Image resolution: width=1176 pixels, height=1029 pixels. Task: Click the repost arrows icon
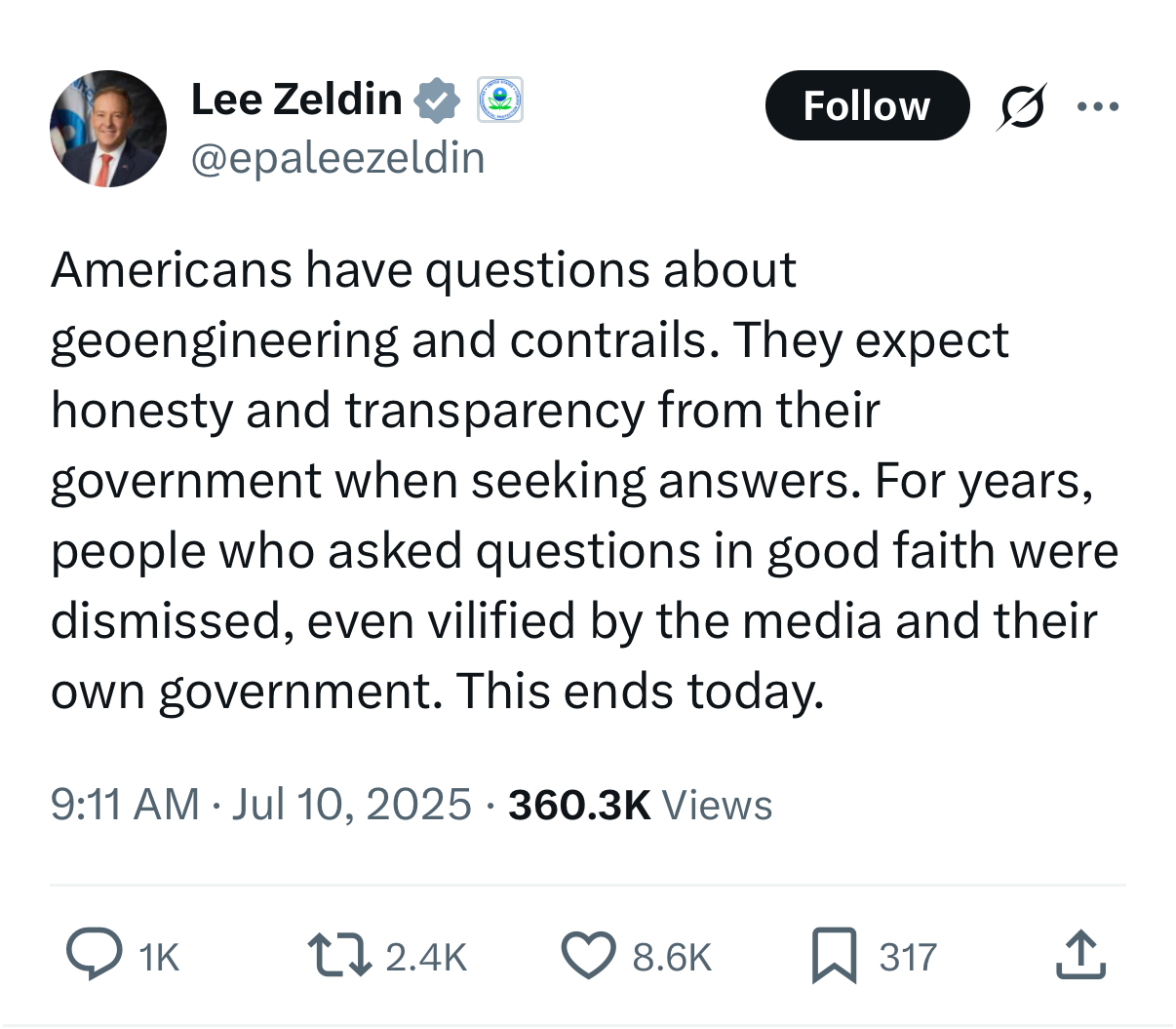[339, 955]
